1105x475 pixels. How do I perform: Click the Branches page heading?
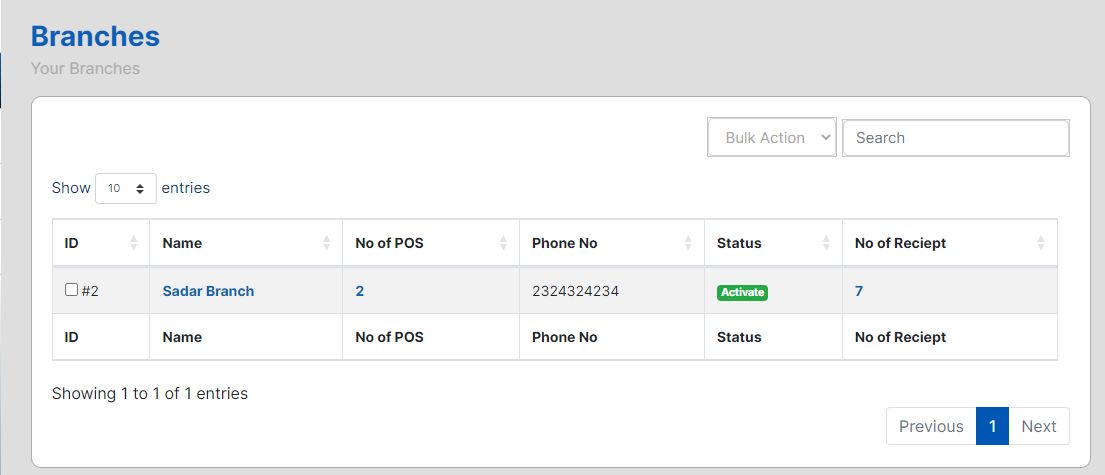point(95,36)
